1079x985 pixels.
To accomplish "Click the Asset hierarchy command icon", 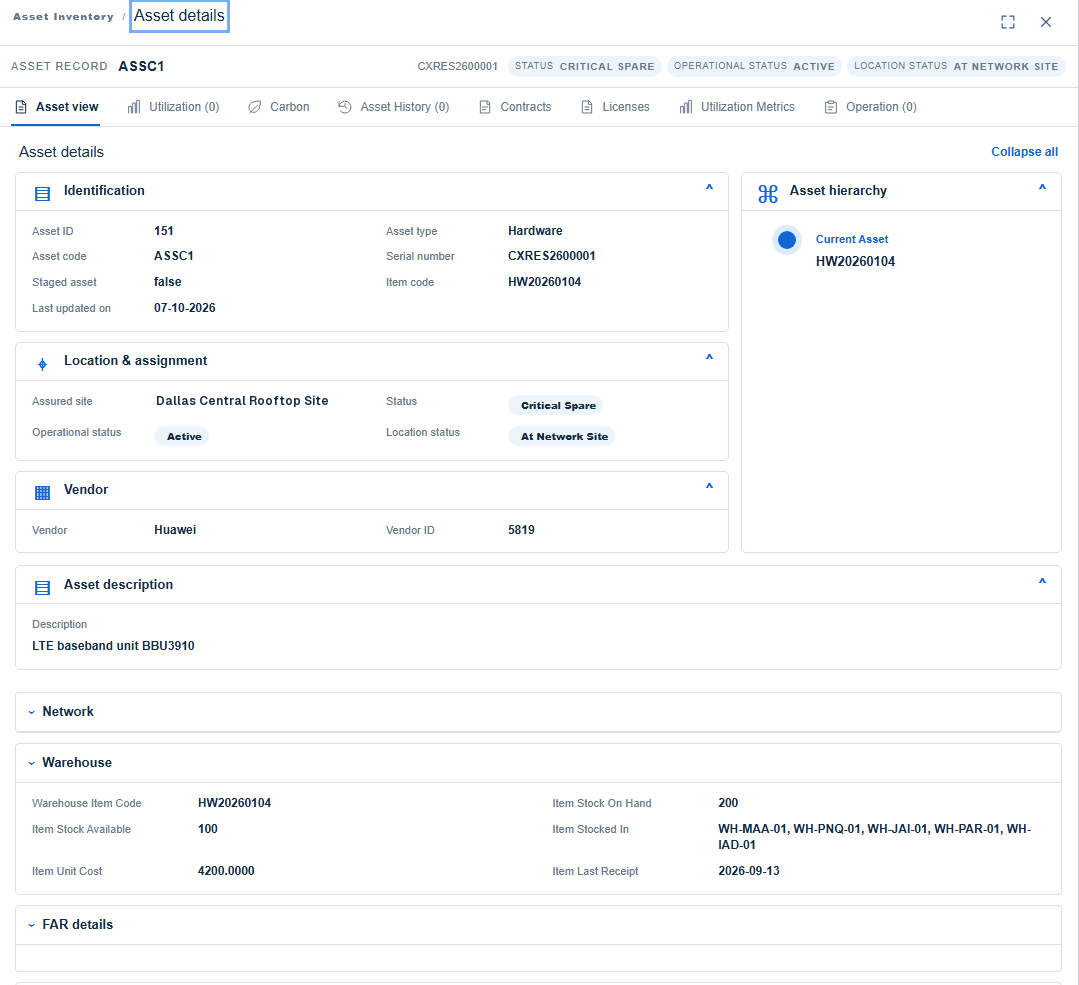I will (x=768, y=194).
